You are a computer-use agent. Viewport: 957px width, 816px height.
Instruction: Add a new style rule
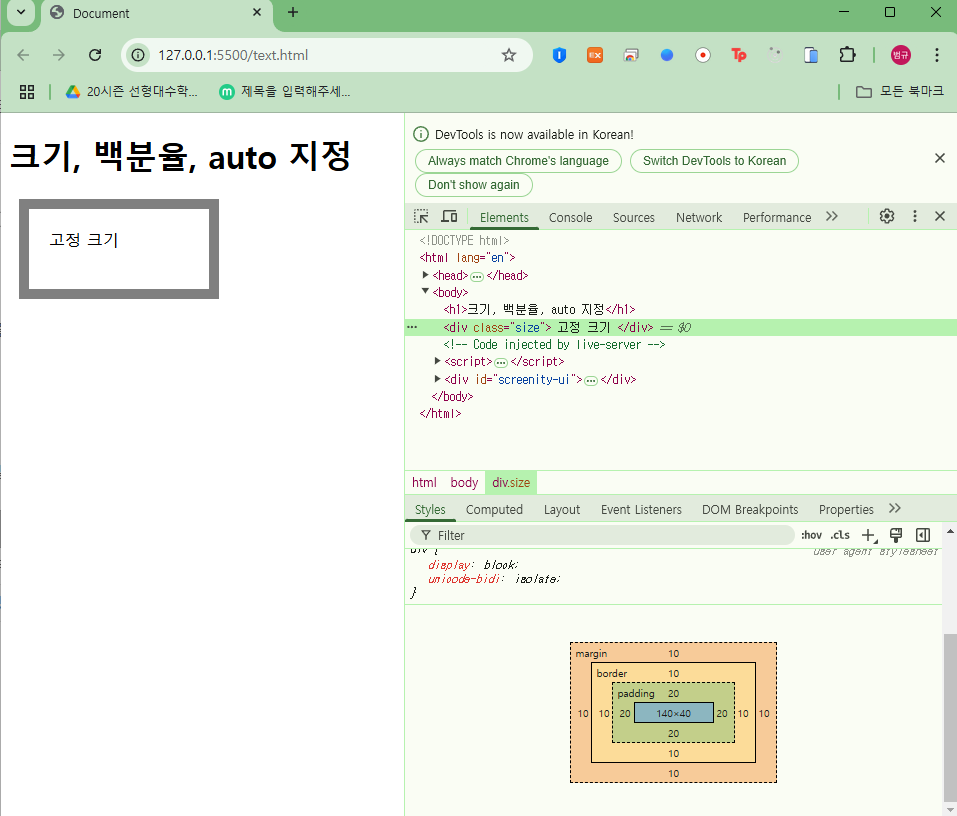click(869, 535)
